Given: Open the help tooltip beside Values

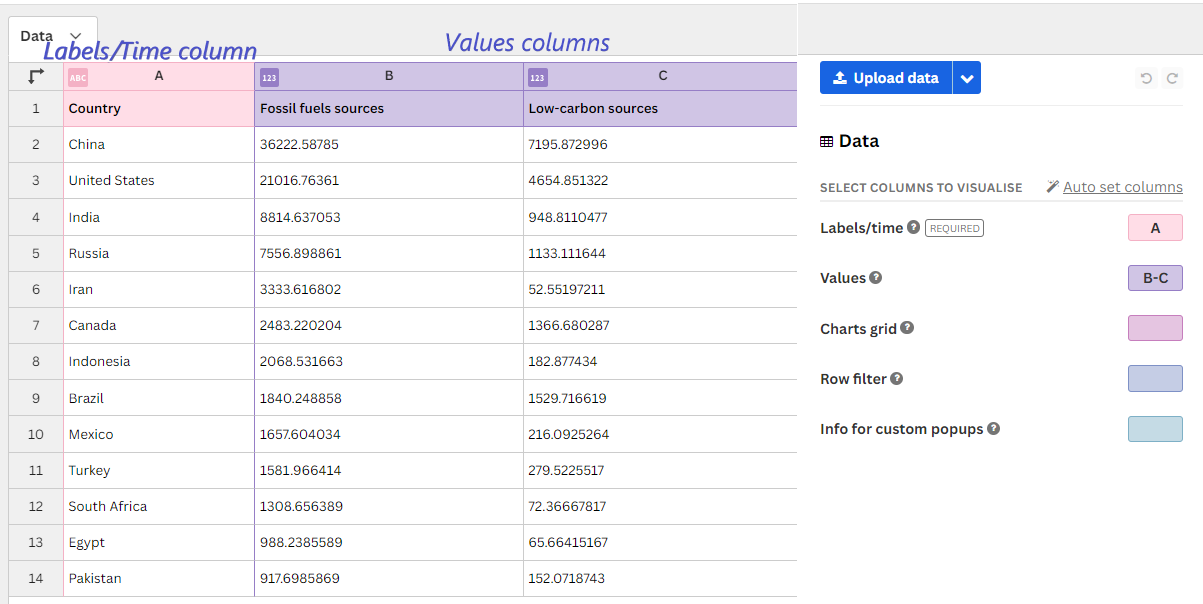Looking at the screenshot, I should pyautogui.click(x=875, y=278).
